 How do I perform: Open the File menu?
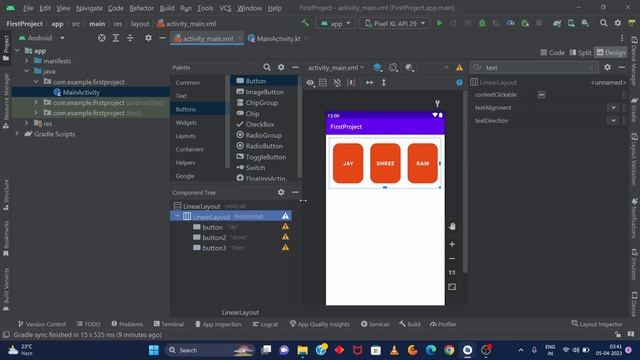click(x=28, y=8)
